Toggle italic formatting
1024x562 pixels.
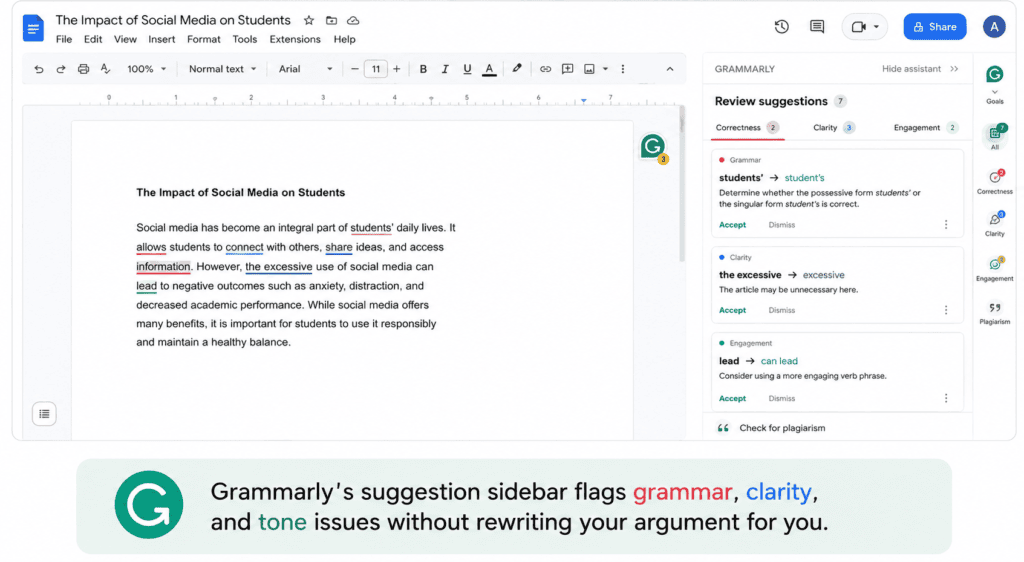tap(445, 69)
